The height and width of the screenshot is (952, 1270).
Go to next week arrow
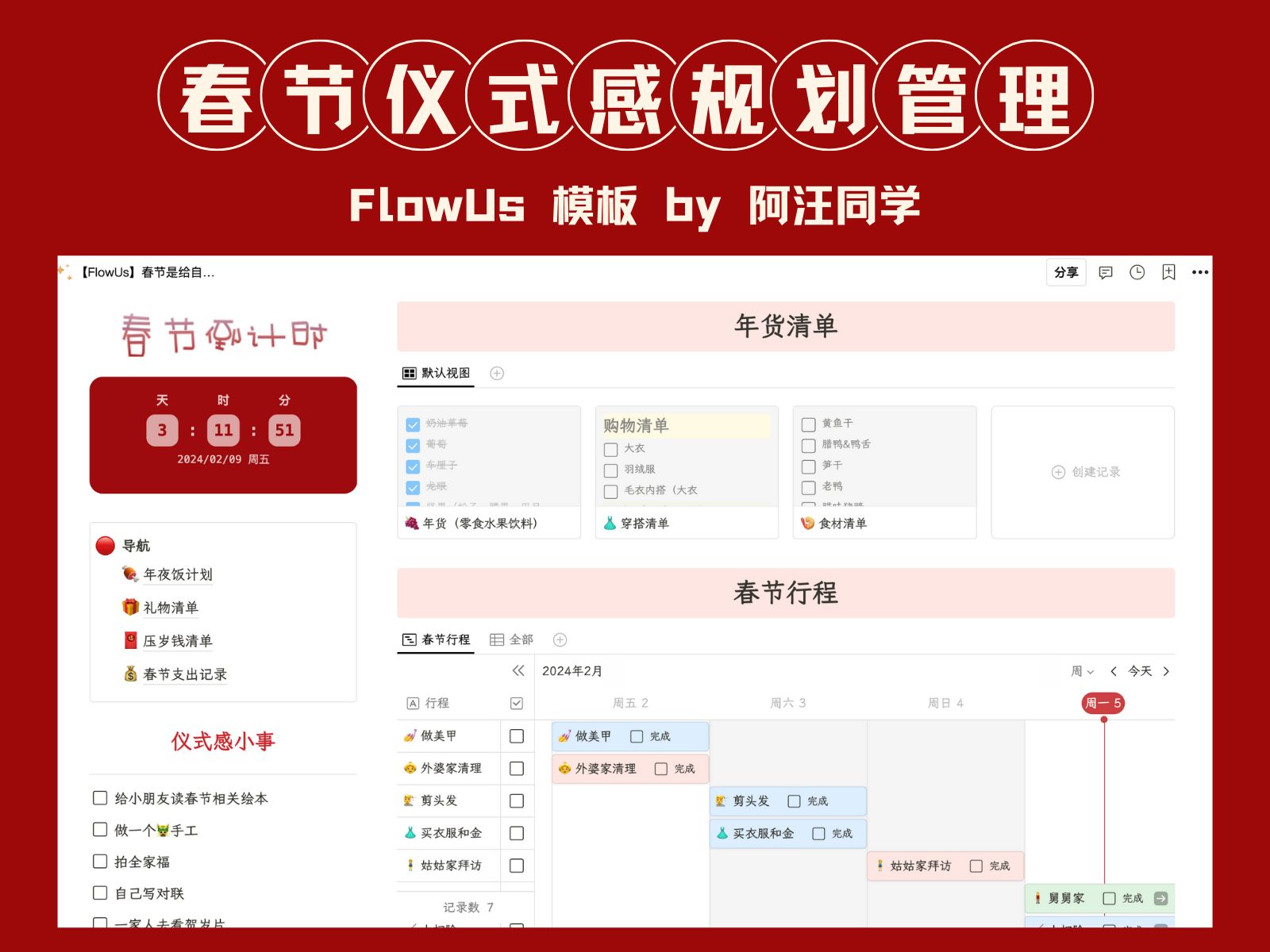[x=1166, y=671]
